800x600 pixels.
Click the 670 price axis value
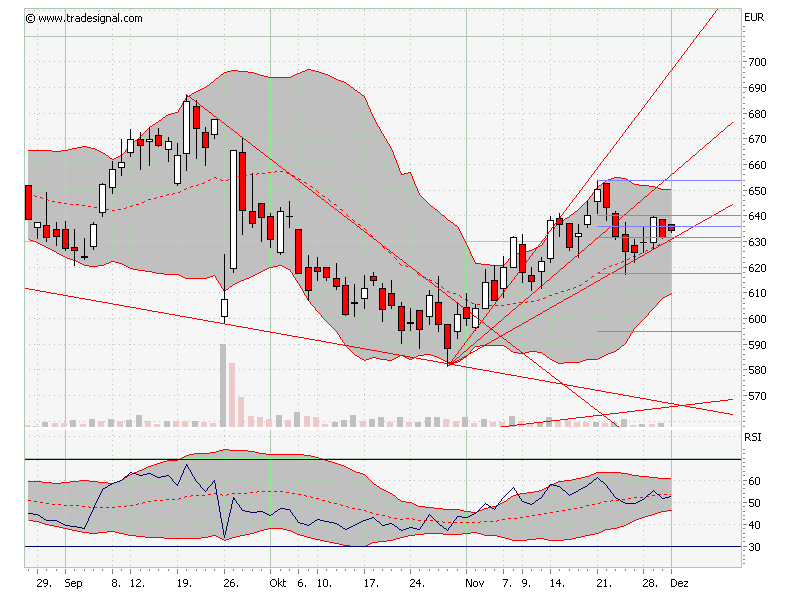pos(757,139)
